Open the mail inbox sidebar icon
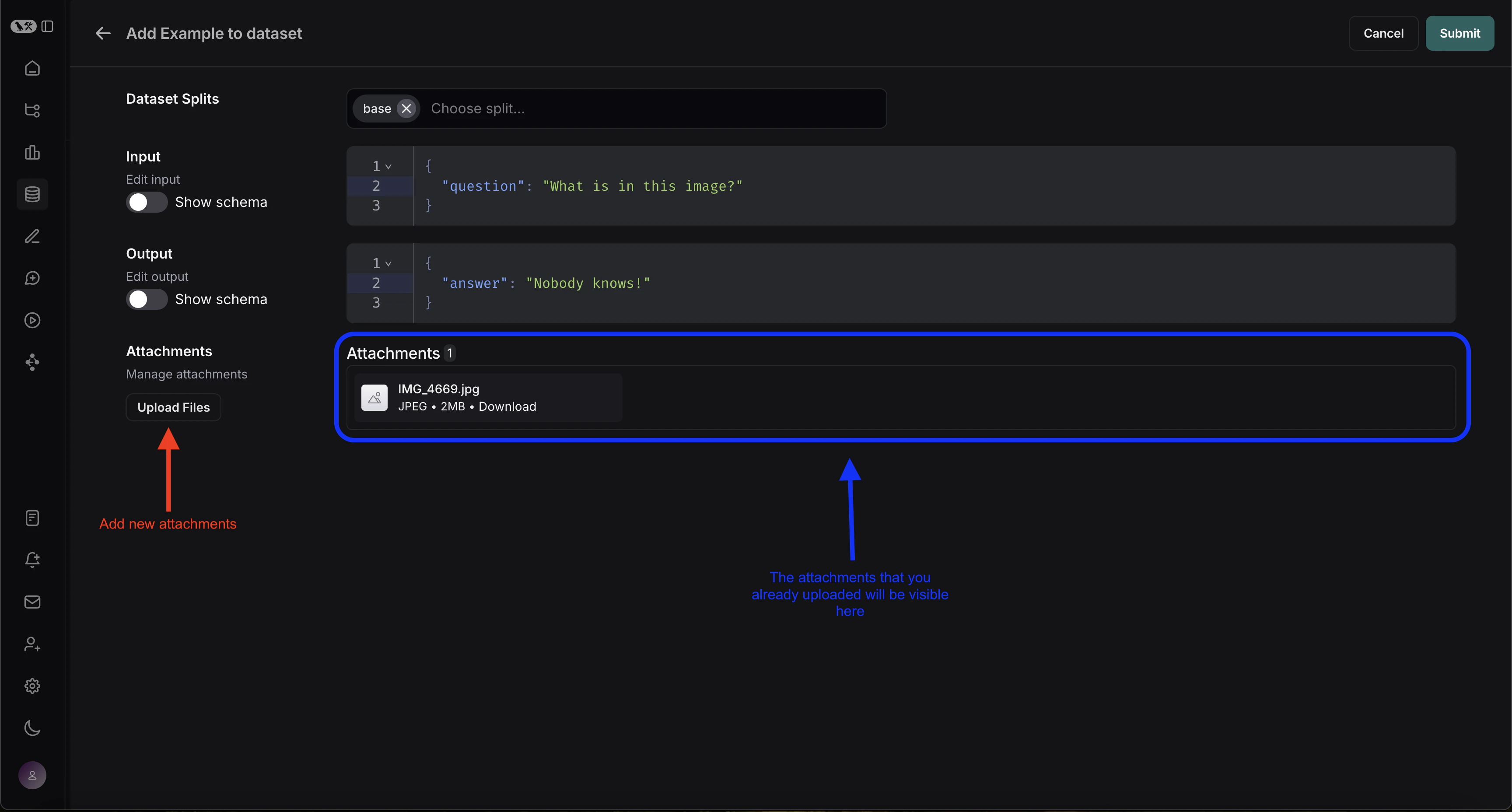The width and height of the screenshot is (1512, 812). coord(32,602)
